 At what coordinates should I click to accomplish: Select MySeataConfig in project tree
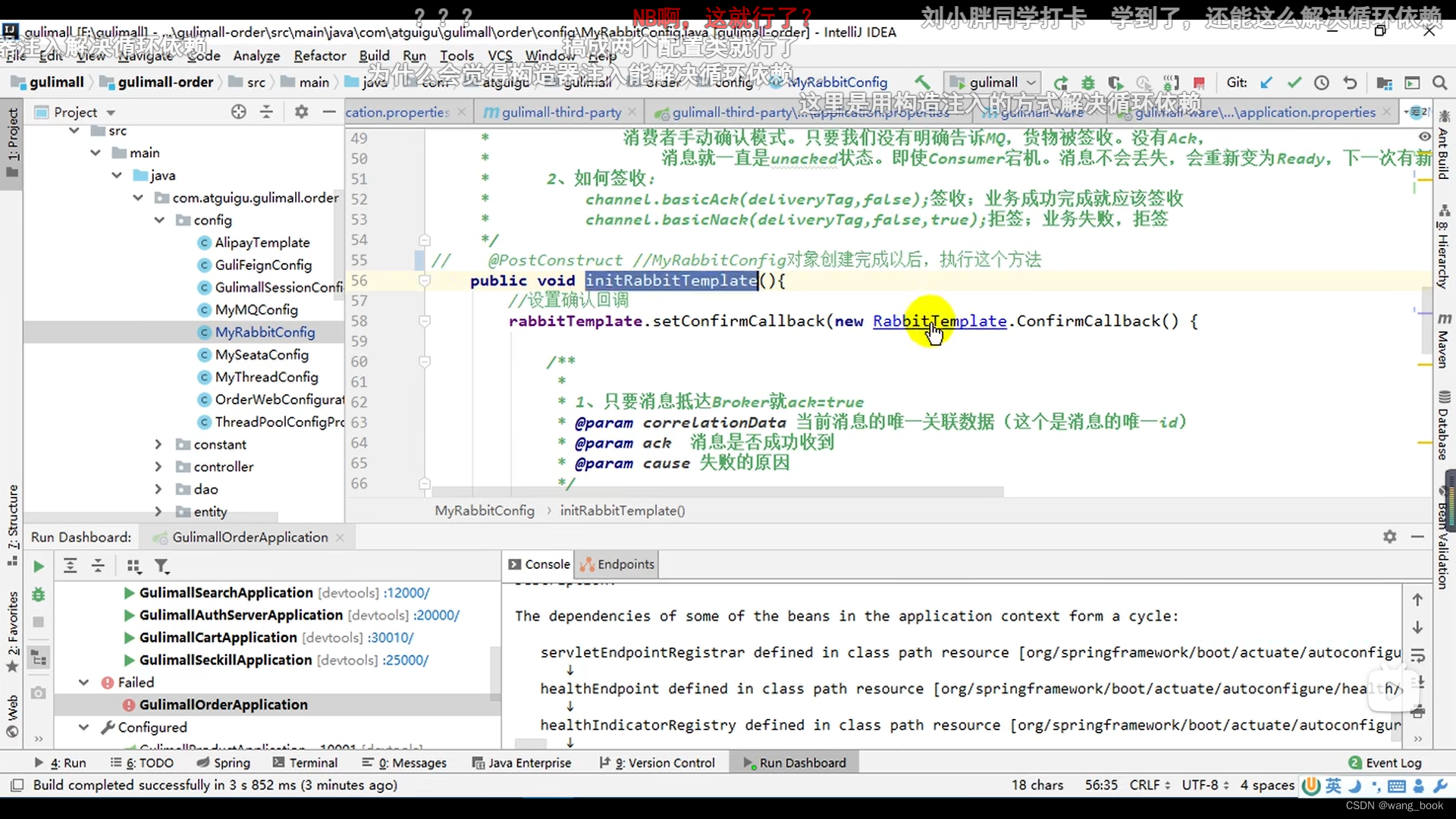261,355
